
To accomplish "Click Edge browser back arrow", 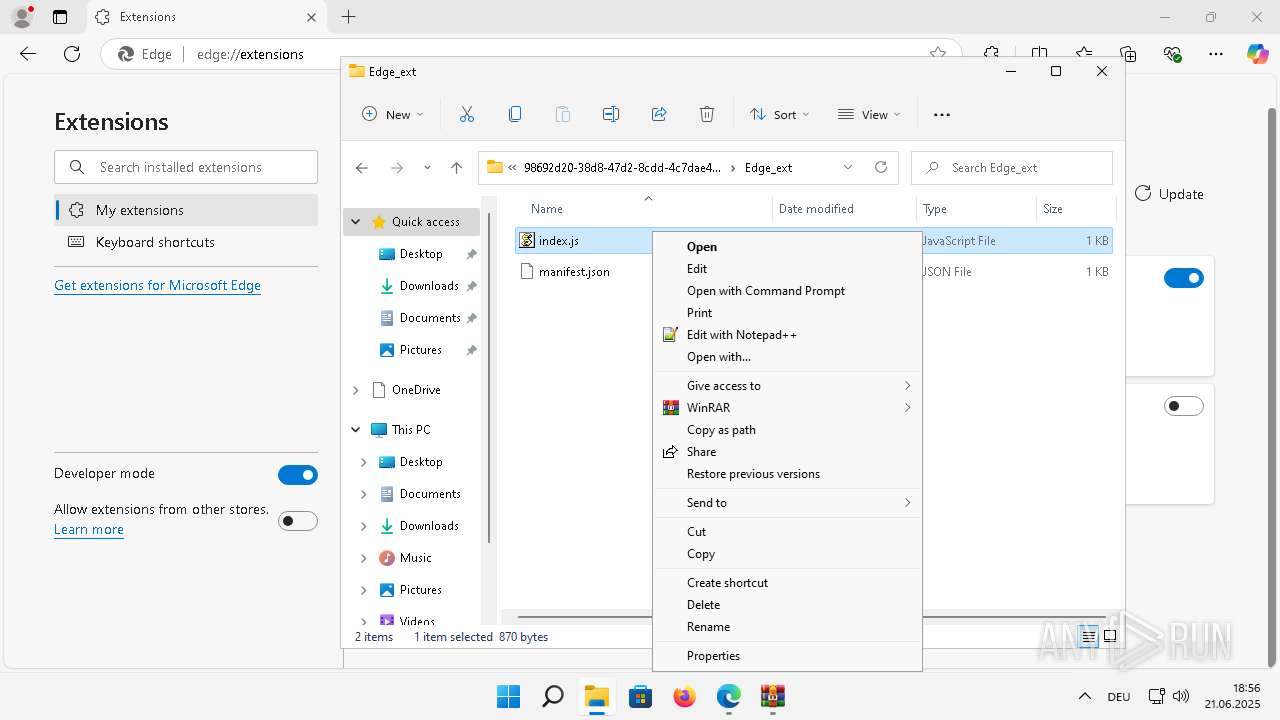I will click(28, 54).
